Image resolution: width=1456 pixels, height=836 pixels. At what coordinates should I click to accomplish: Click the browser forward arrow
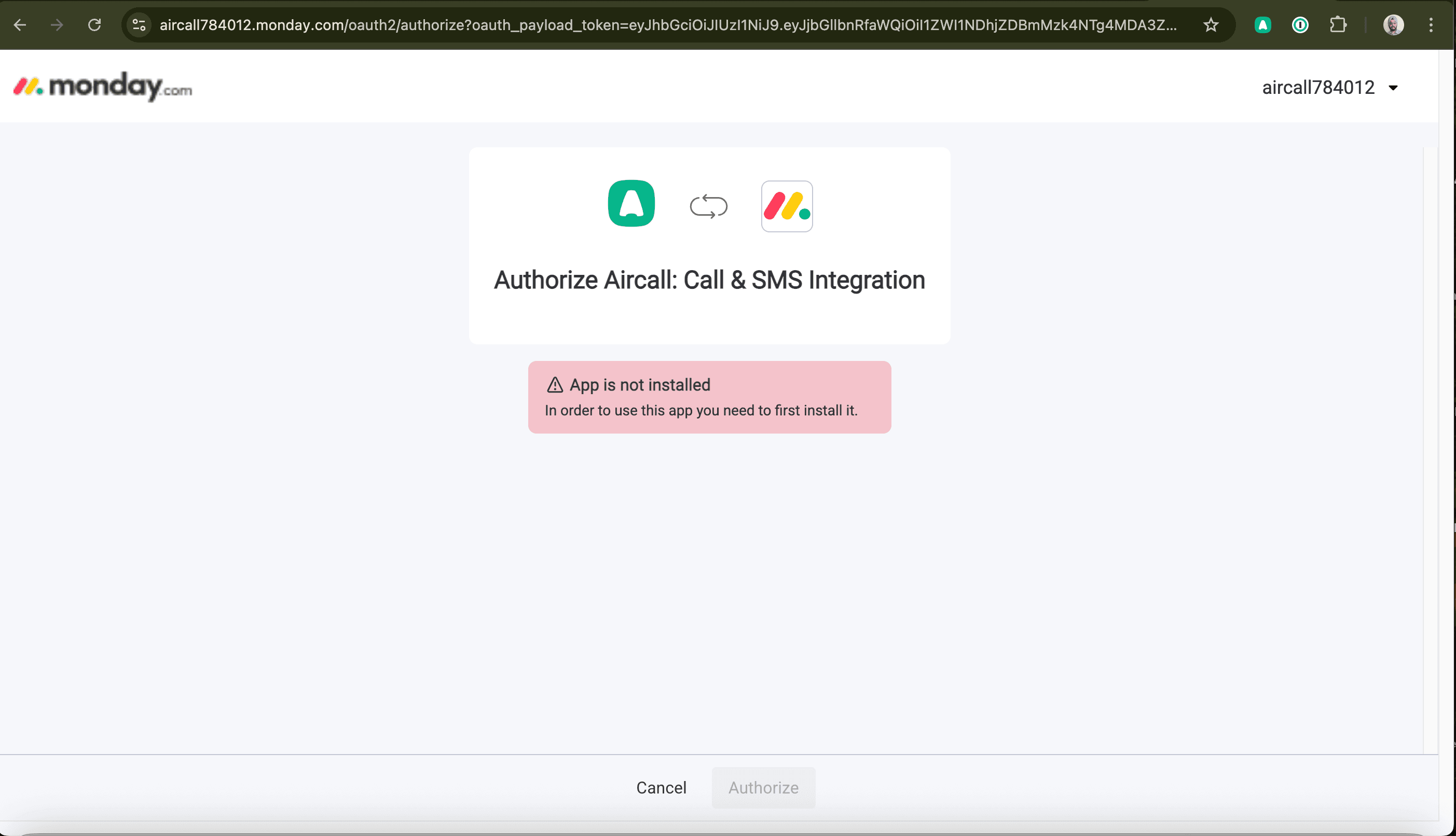click(x=57, y=25)
